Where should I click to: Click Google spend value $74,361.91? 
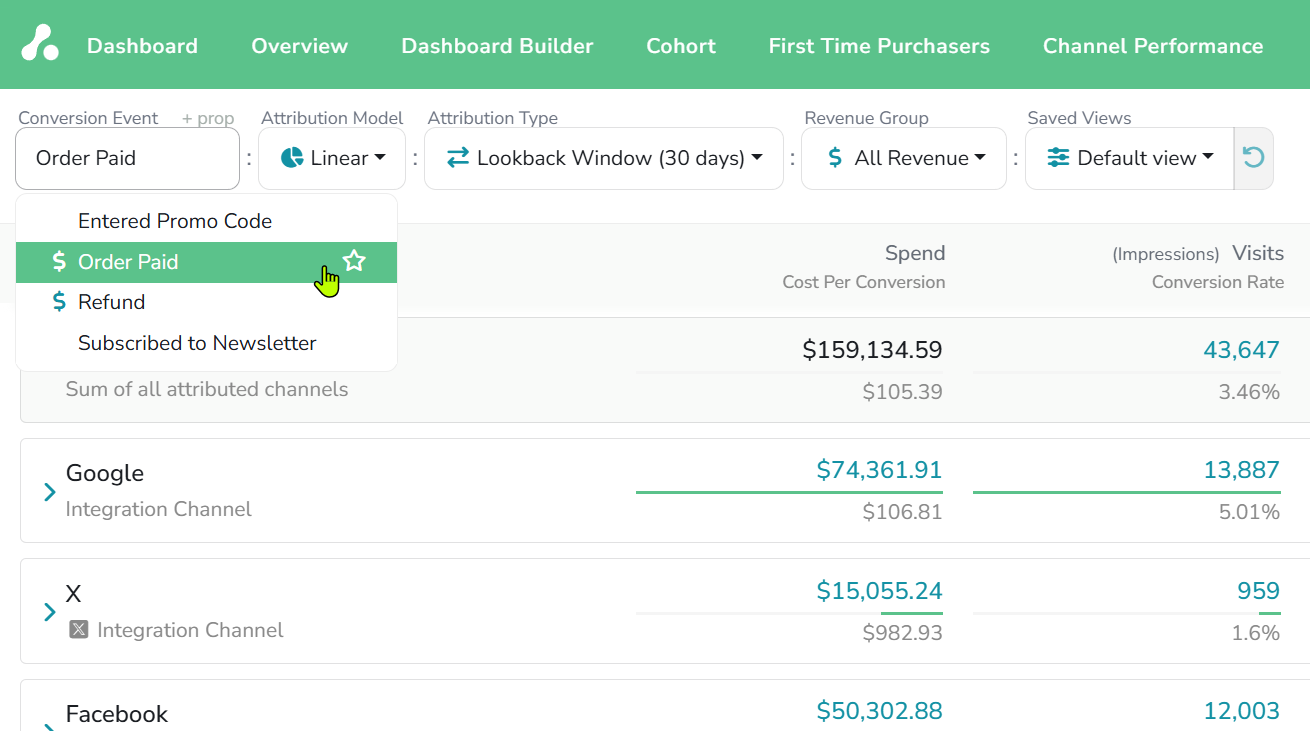(x=880, y=470)
